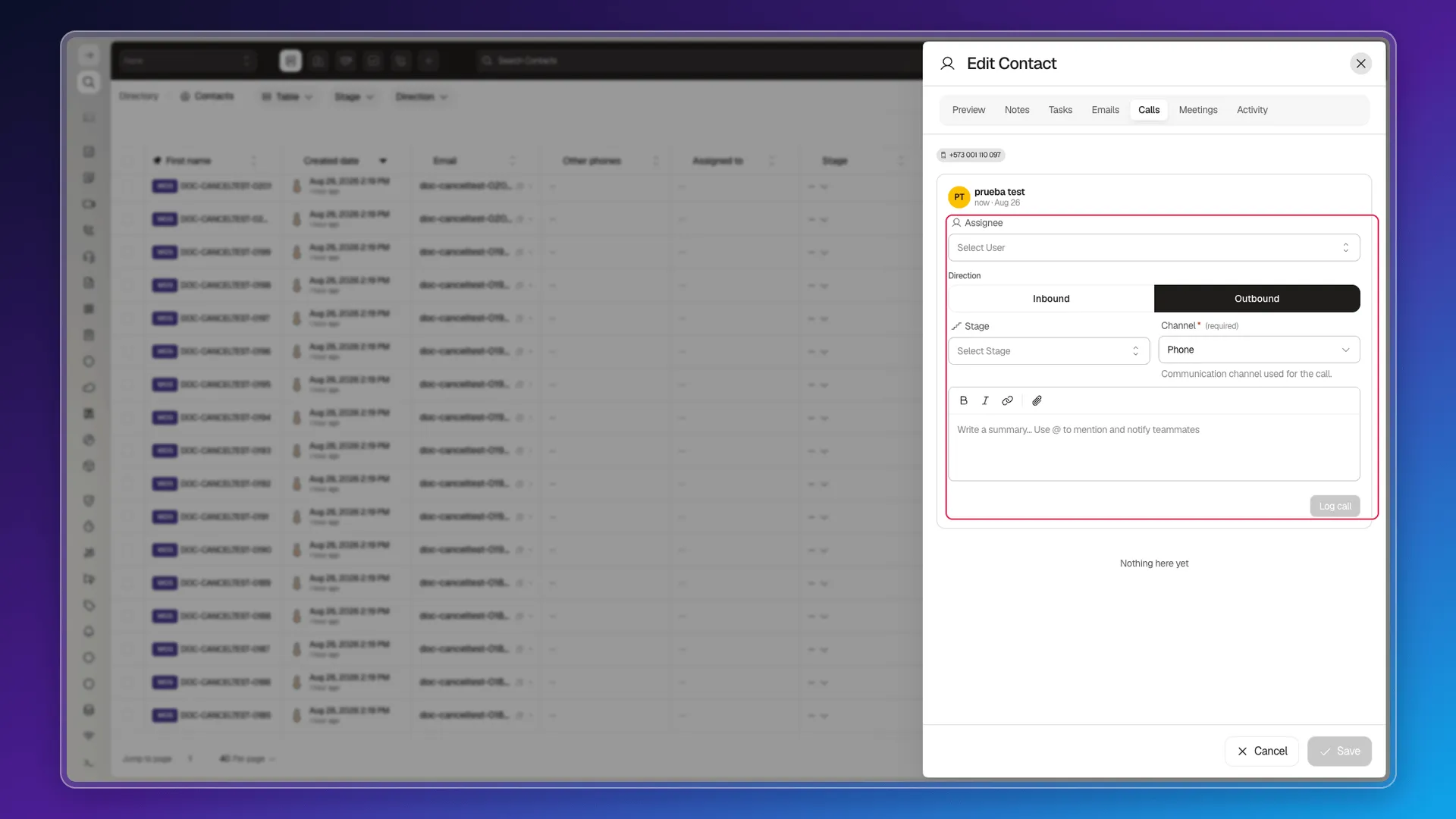Close the Edit Contact panel

[x=1361, y=64]
